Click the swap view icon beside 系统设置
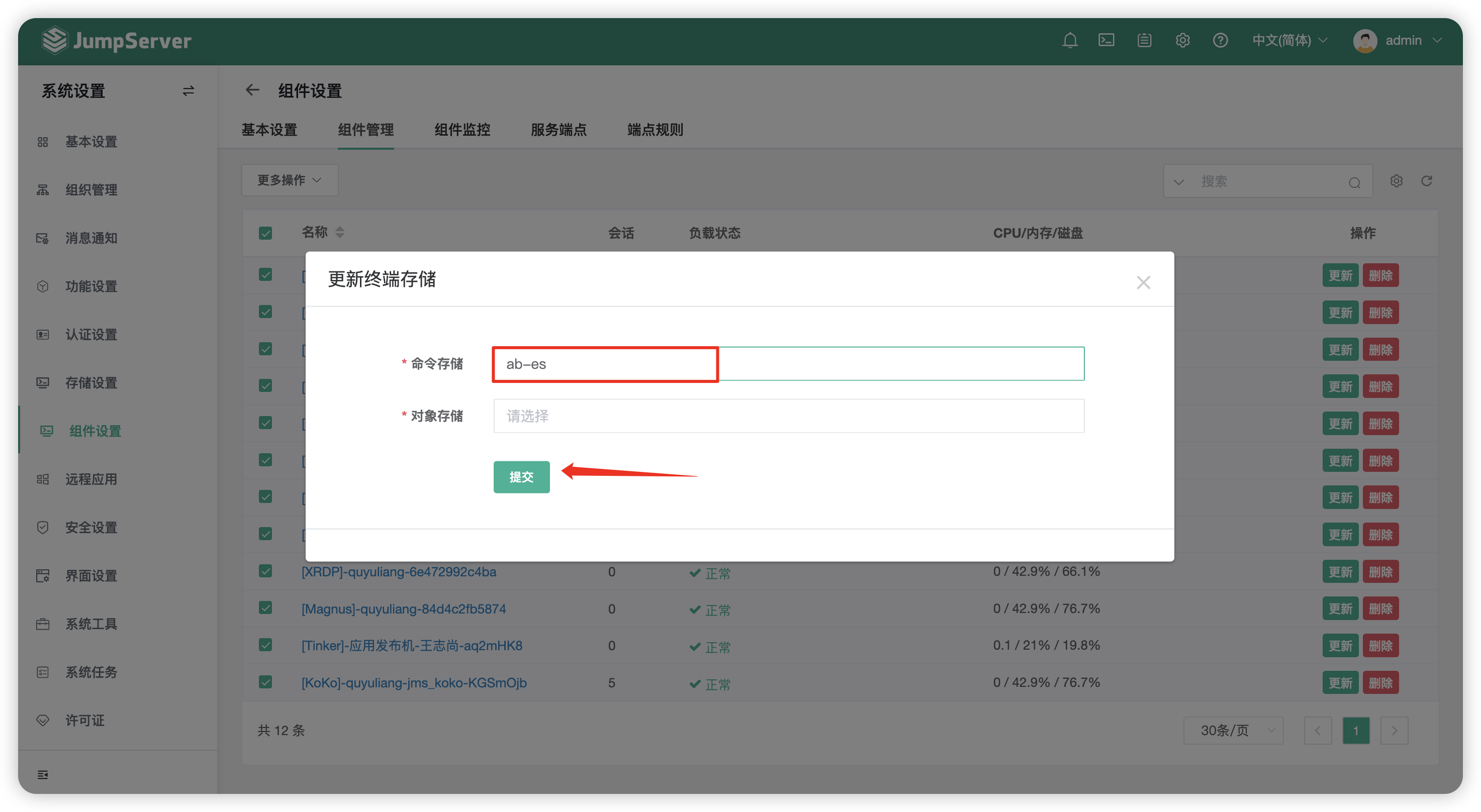The image size is (1481, 812). [x=188, y=91]
